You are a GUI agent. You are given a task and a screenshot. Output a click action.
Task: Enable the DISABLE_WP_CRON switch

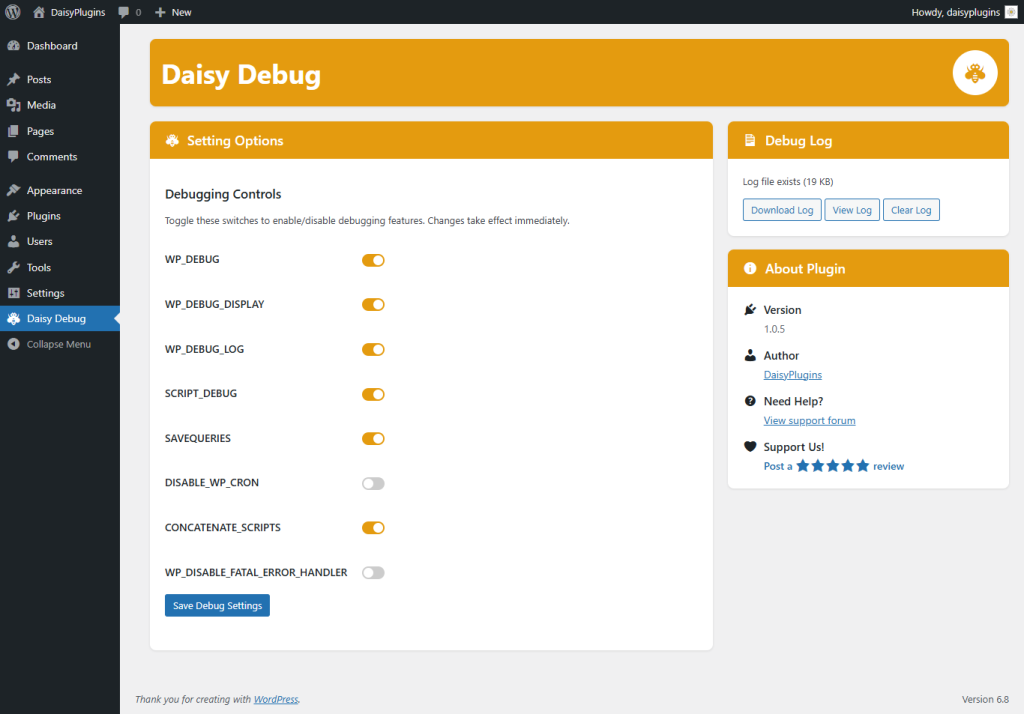(373, 483)
